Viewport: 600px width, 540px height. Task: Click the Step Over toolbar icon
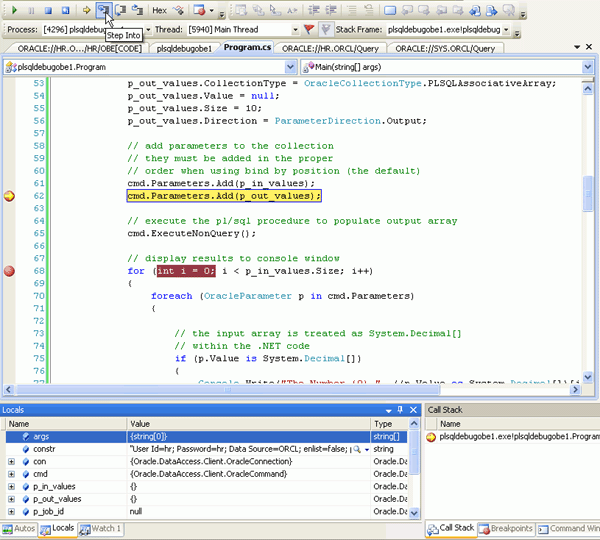[x=120, y=10]
